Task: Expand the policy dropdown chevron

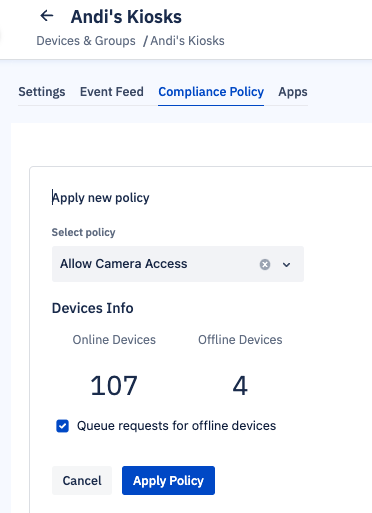Action: (286, 265)
